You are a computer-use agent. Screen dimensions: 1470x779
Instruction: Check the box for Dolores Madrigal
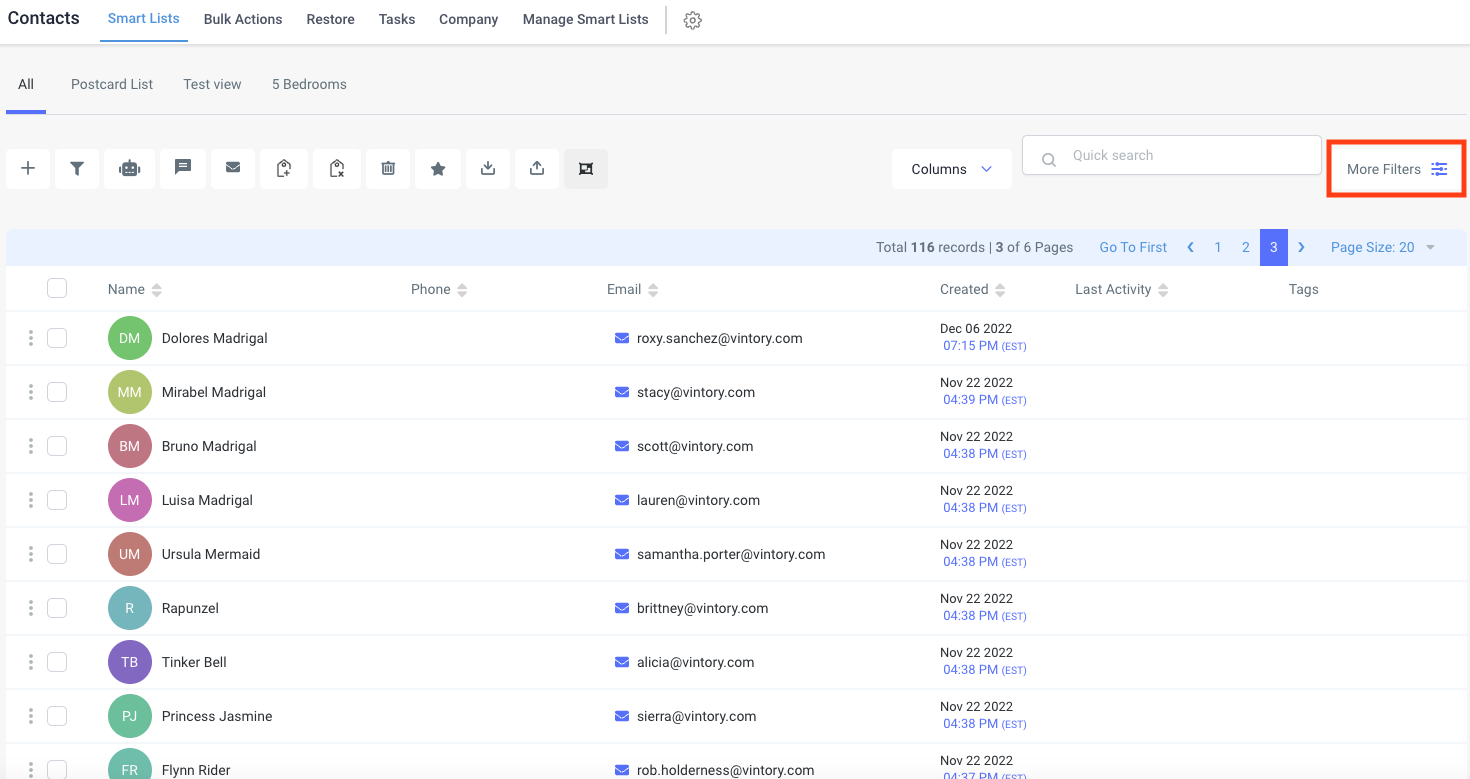tap(57, 338)
